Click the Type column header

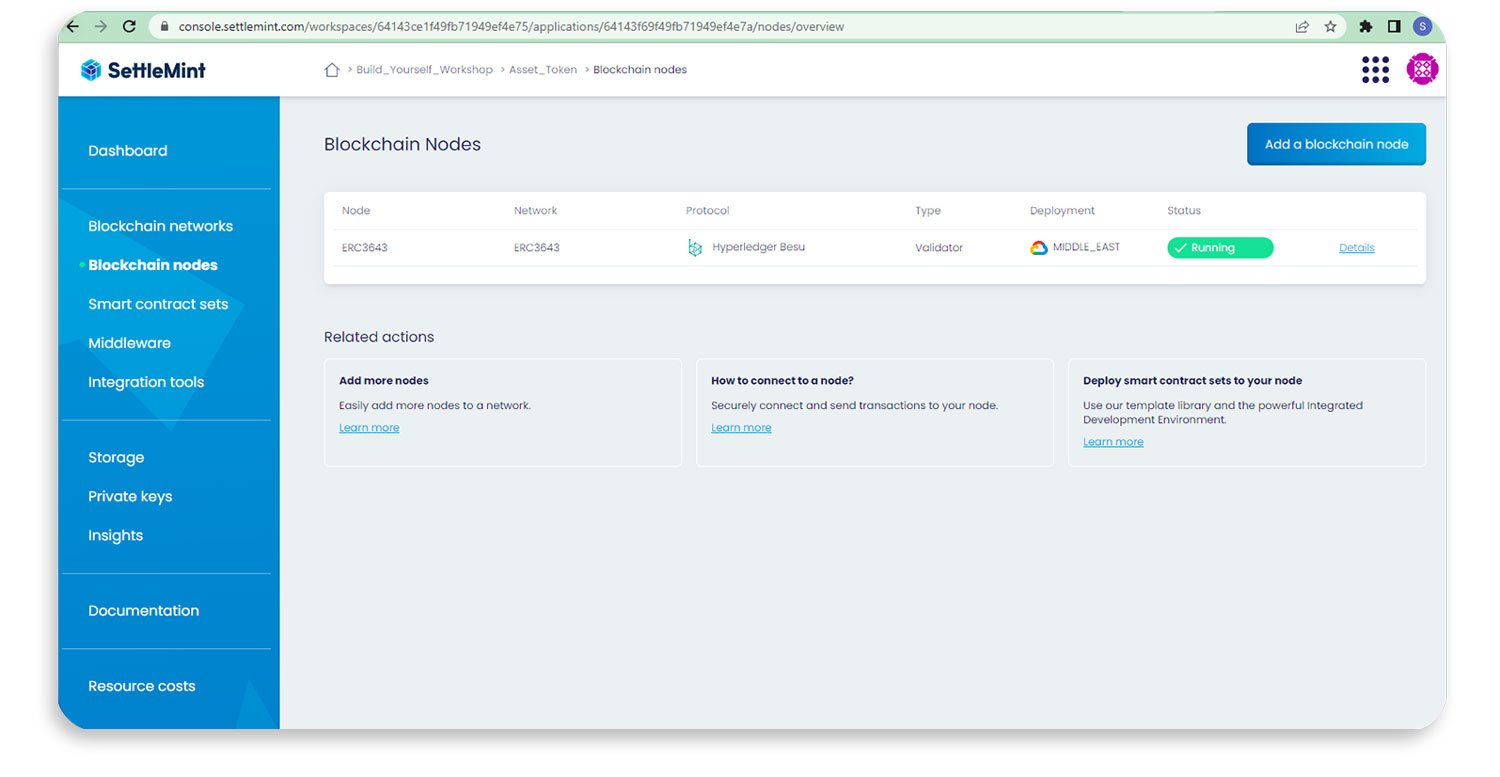(928, 211)
